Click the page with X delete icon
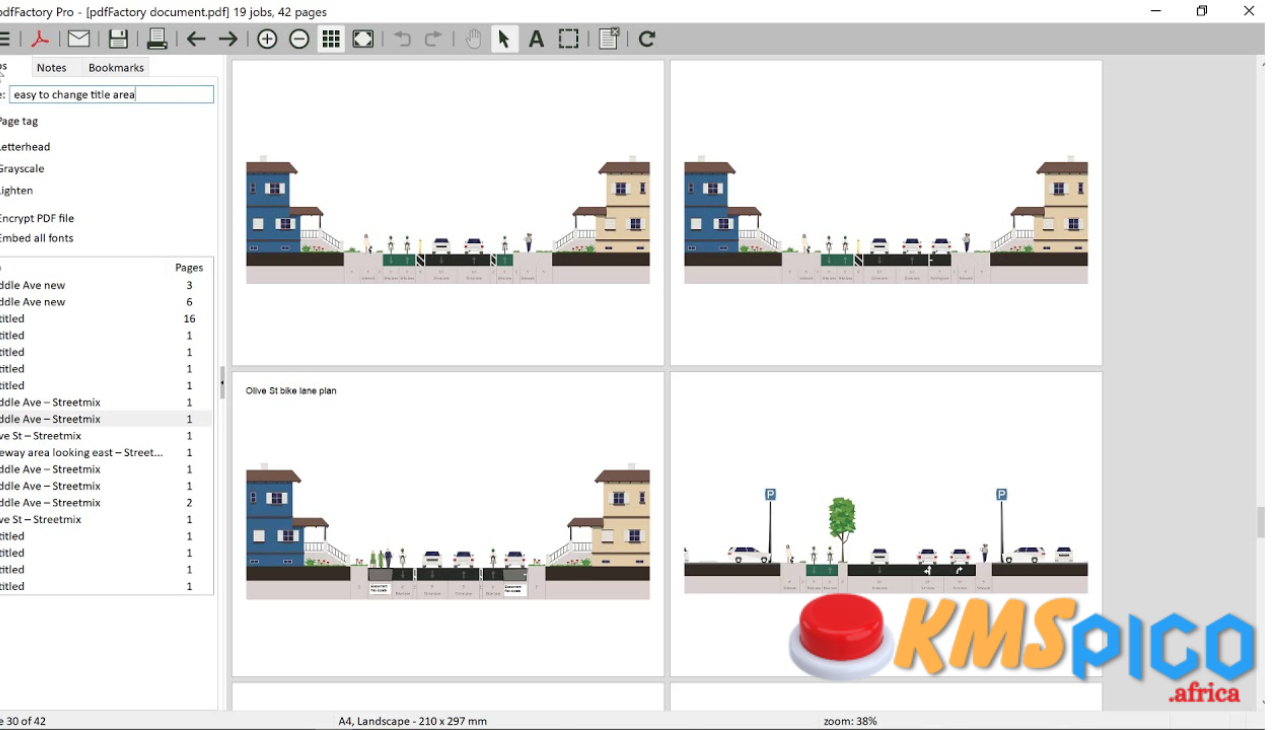1280x730 pixels. click(608, 39)
